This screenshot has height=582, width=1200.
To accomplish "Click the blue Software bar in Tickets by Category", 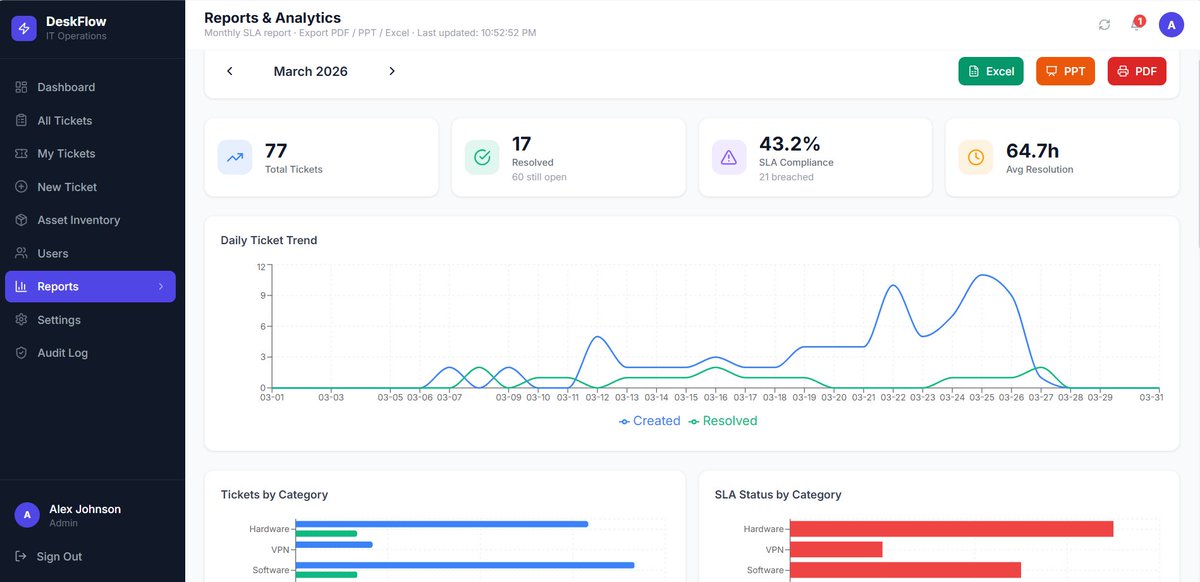I will pyautogui.click(x=465, y=565).
